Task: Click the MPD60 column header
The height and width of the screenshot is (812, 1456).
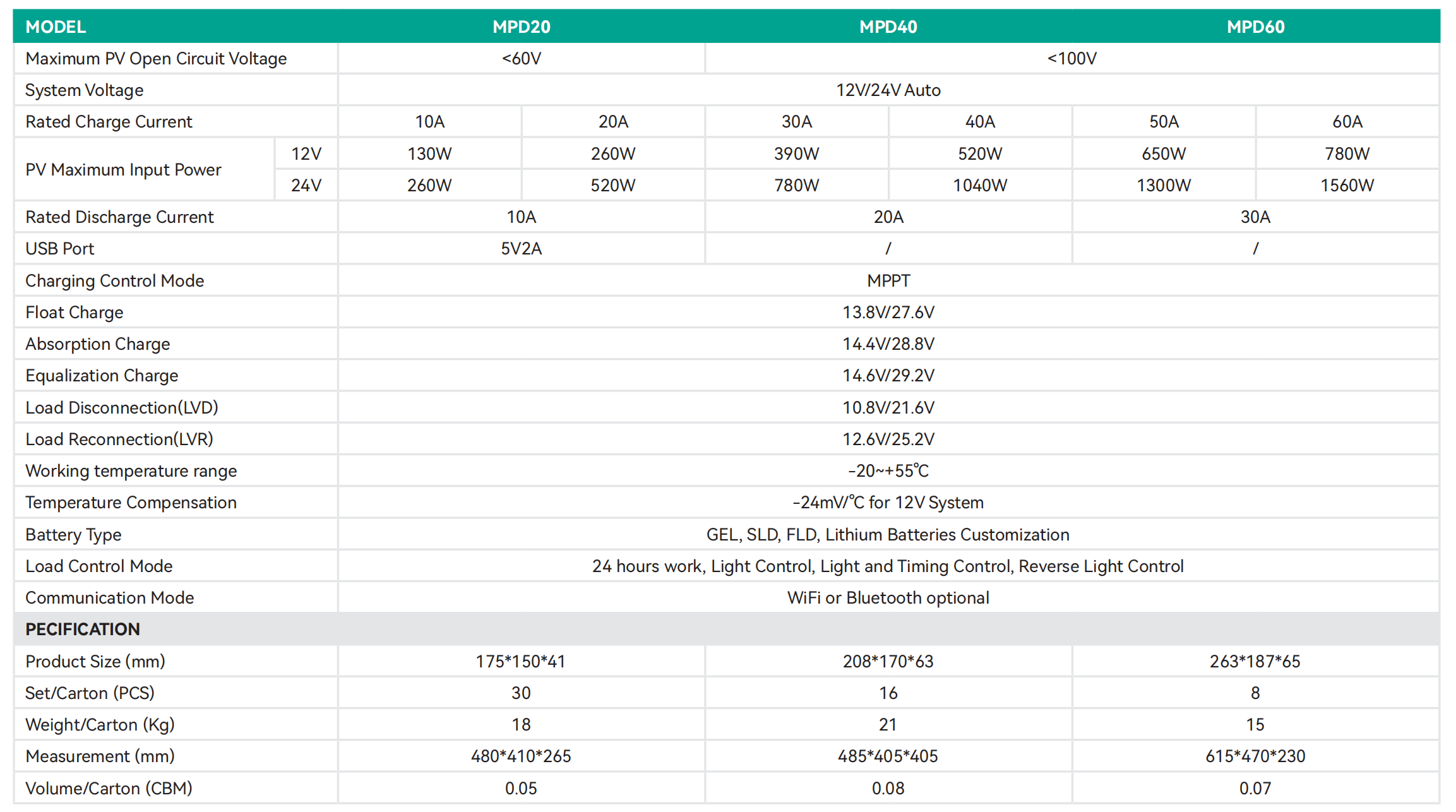Action: pyautogui.click(x=1255, y=27)
